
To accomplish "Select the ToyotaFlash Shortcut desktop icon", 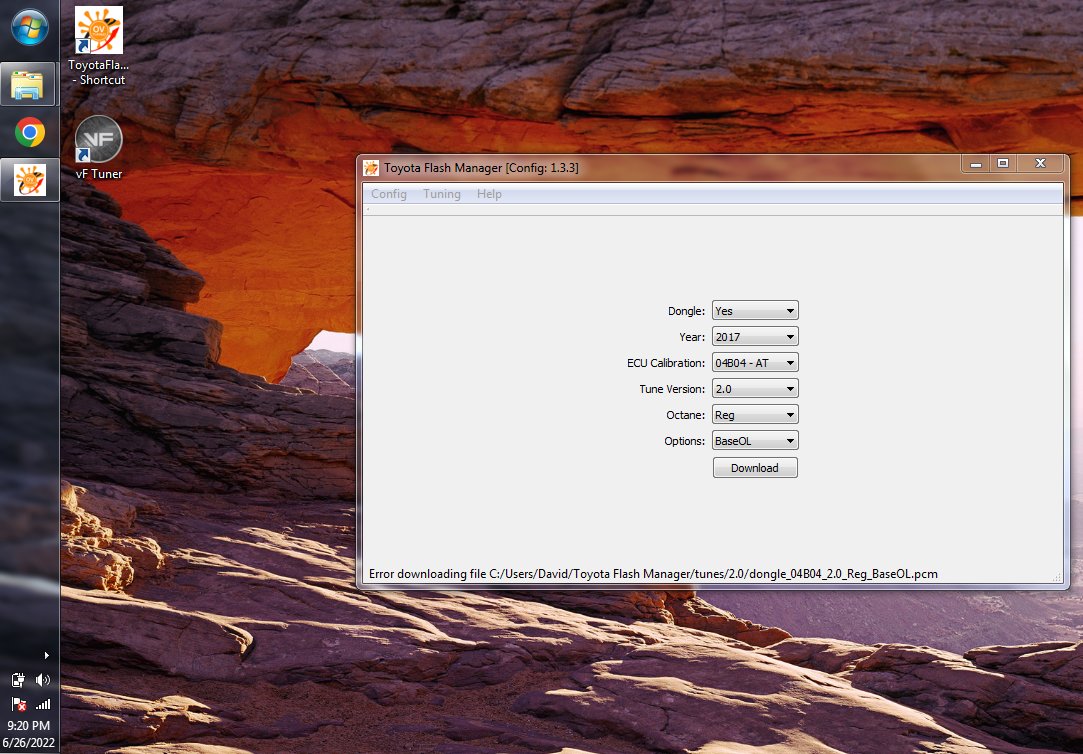I will 99,46.
